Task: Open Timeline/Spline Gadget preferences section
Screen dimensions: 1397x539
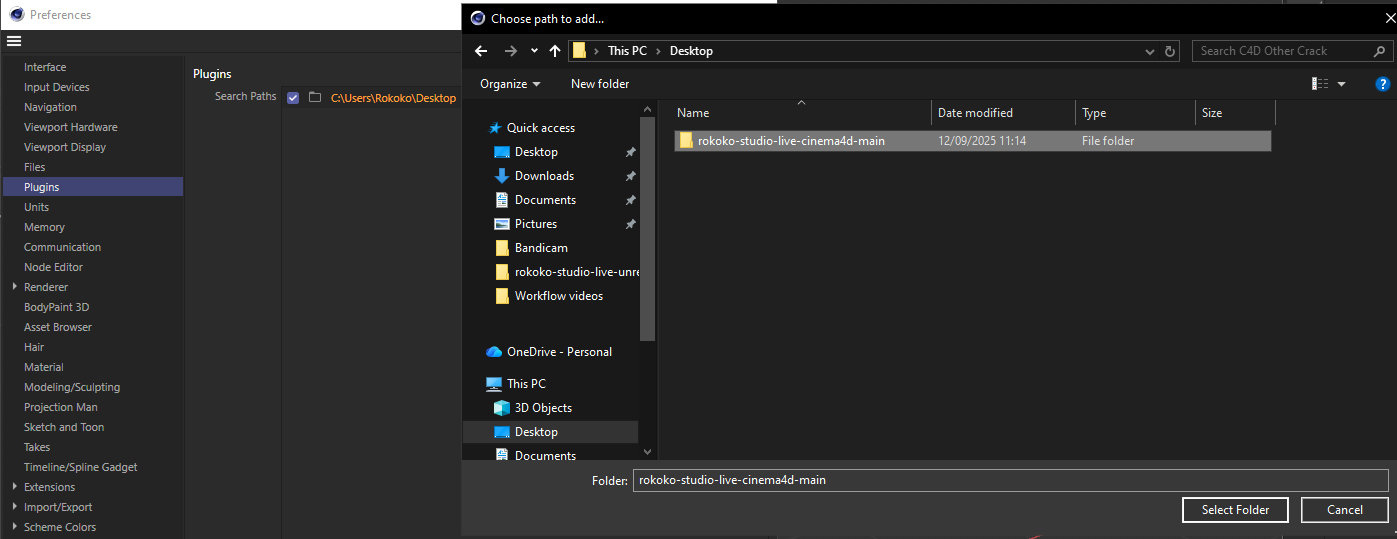Action: [80, 467]
